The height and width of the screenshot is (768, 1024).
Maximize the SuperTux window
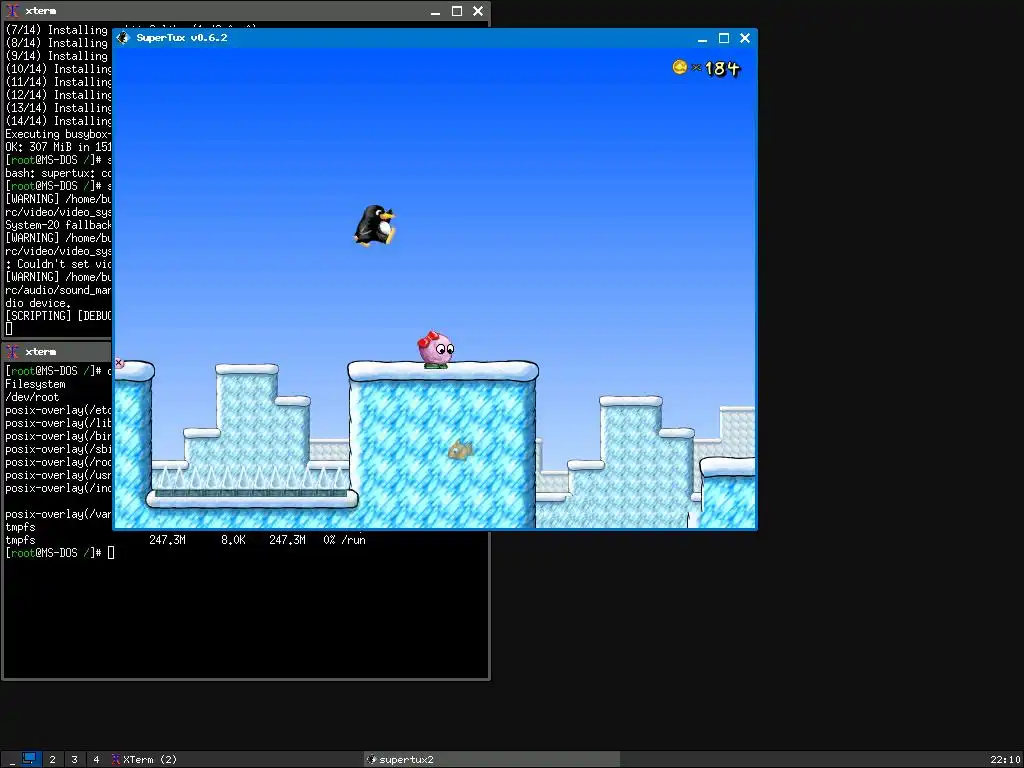(724, 39)
